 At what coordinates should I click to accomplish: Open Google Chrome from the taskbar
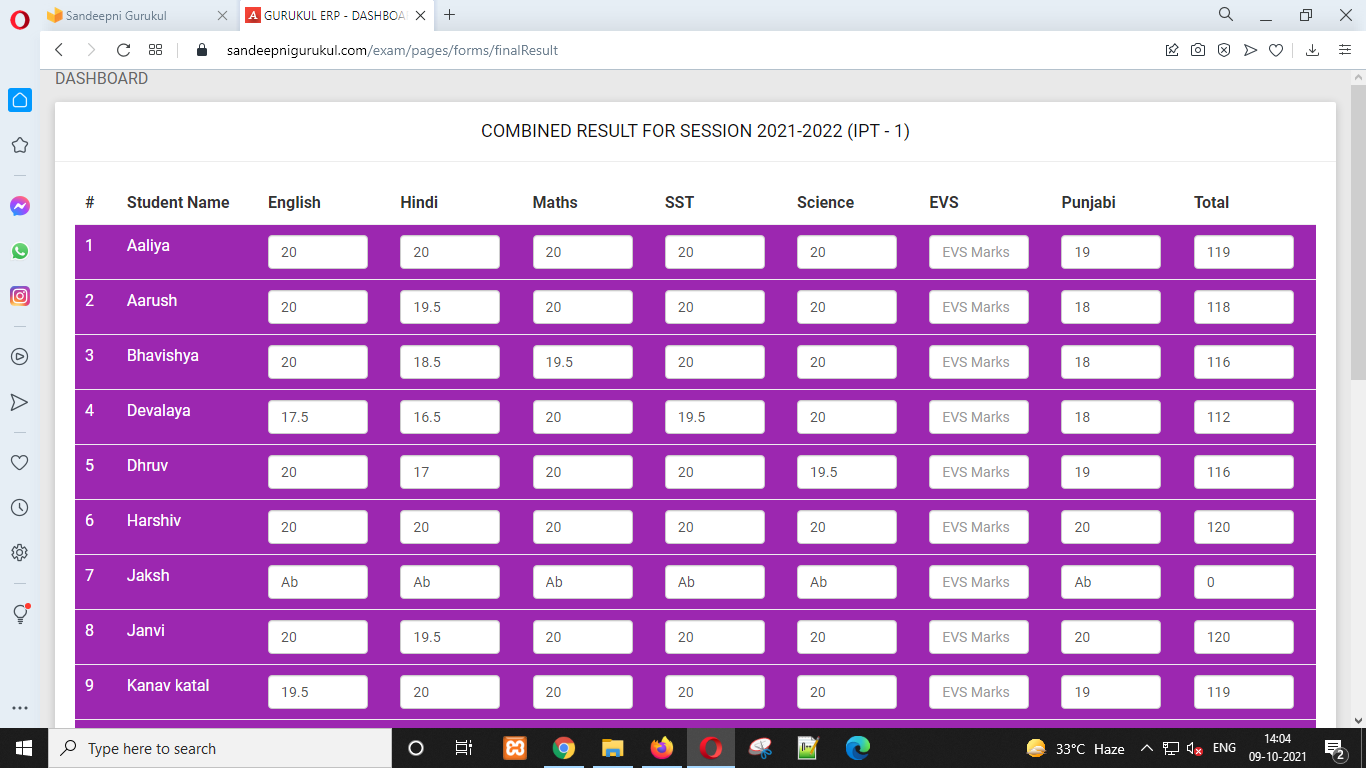point(564,748)
